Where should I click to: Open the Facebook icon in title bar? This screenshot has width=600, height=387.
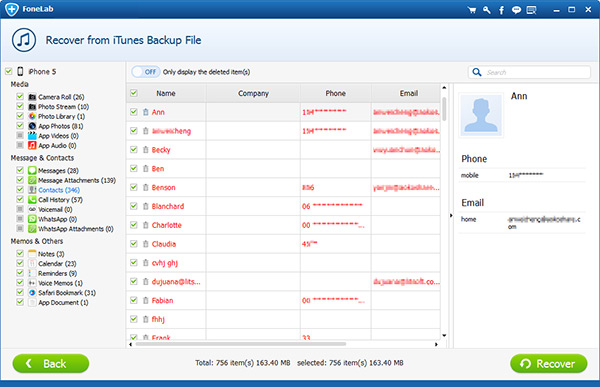click(x=501, y=10)
